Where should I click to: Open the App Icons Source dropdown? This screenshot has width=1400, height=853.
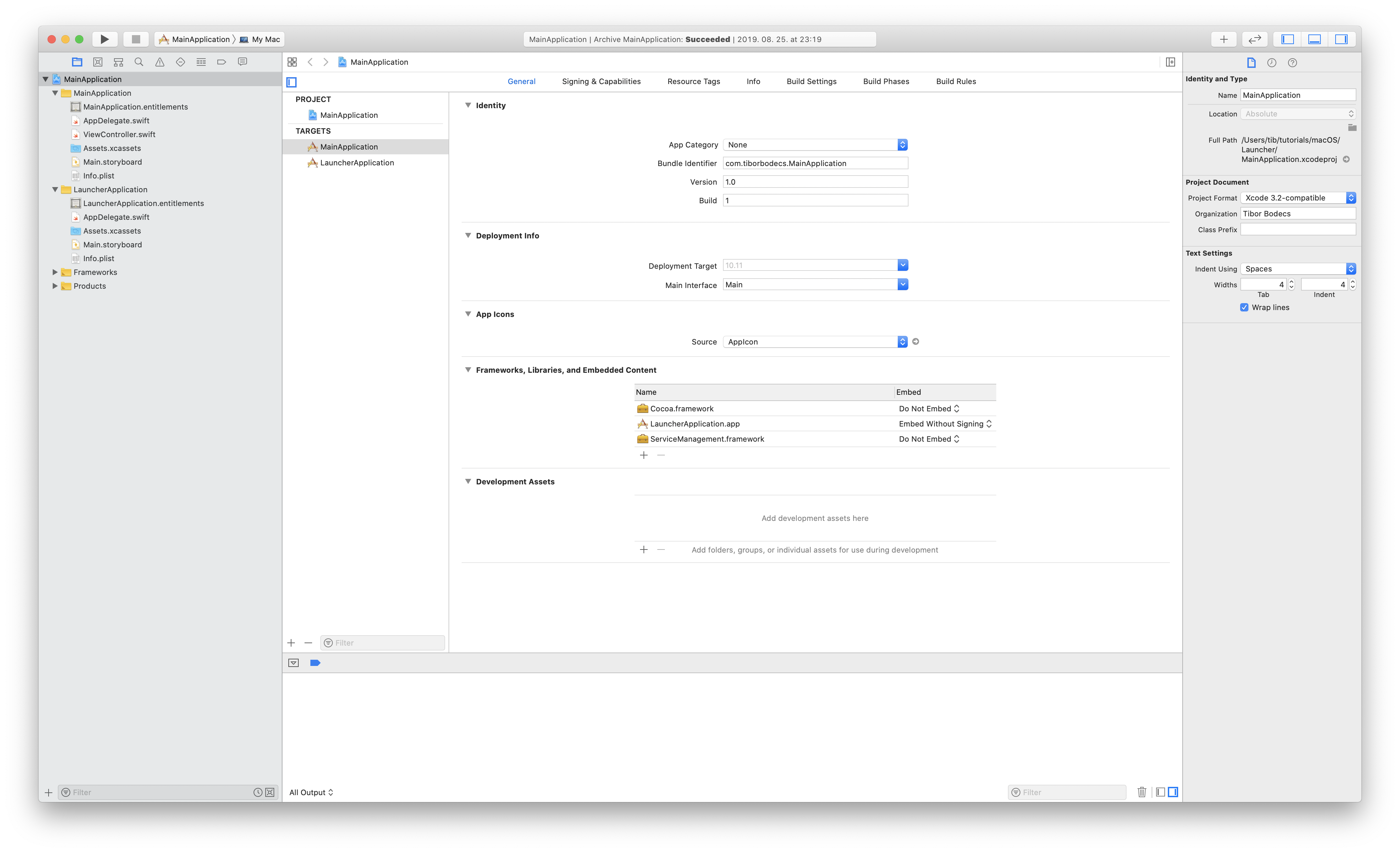[x=815, y=341]
